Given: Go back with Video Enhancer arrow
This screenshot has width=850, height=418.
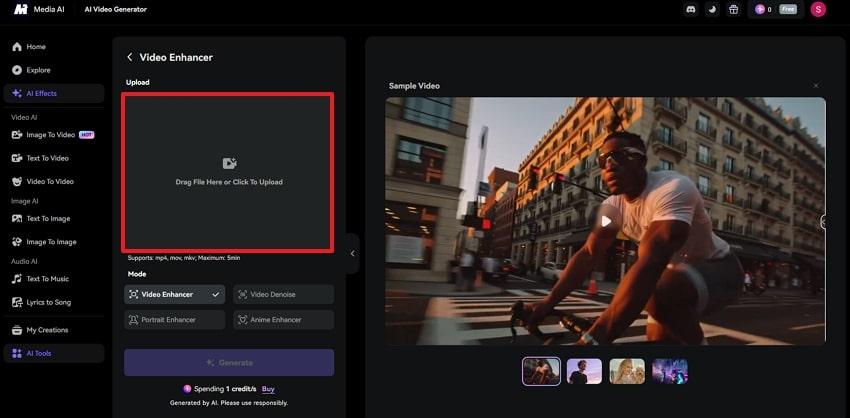Looking at the screenshot, I should click(130, 57).
